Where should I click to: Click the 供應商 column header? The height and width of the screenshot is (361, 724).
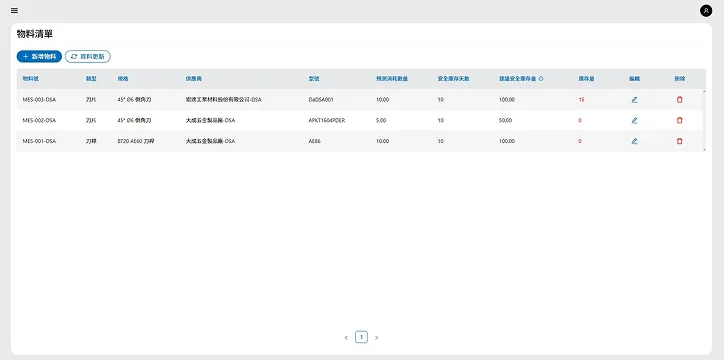click(193, 78)
